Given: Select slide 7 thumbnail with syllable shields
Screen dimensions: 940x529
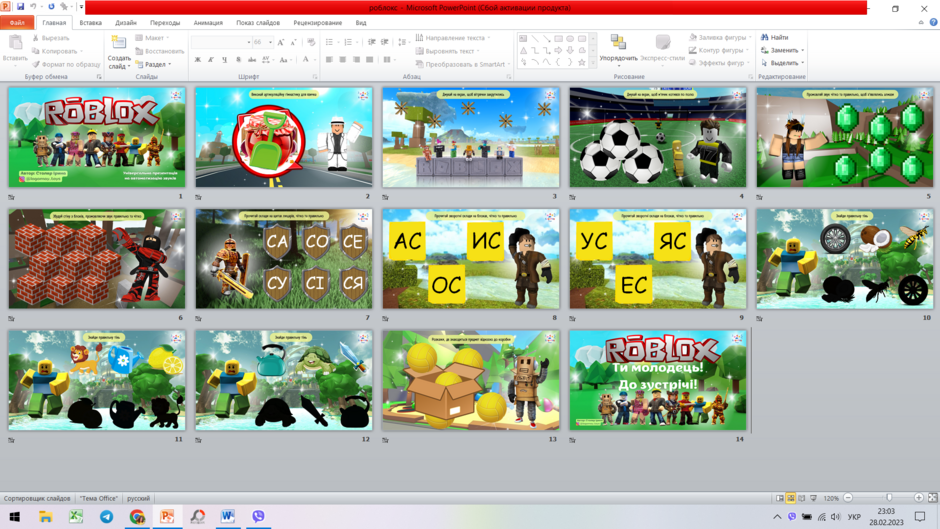Looking at the screenshot, I should click(284, 259).
